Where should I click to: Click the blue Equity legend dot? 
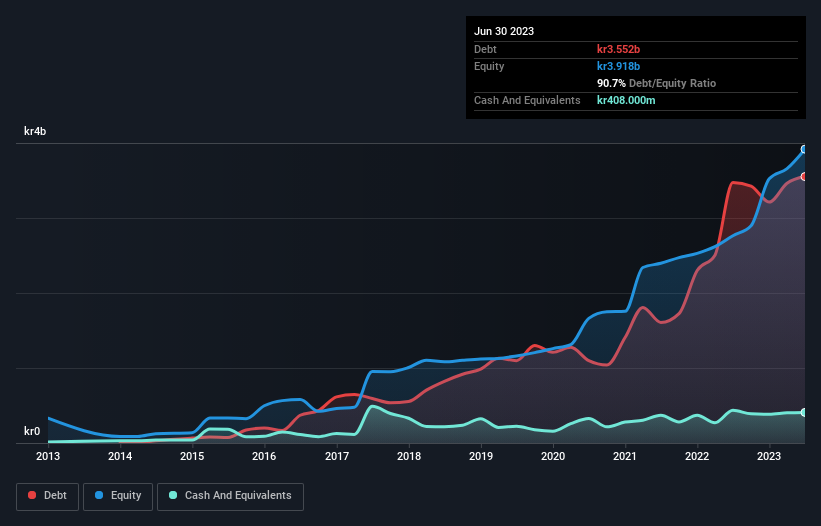click(99, 495)
